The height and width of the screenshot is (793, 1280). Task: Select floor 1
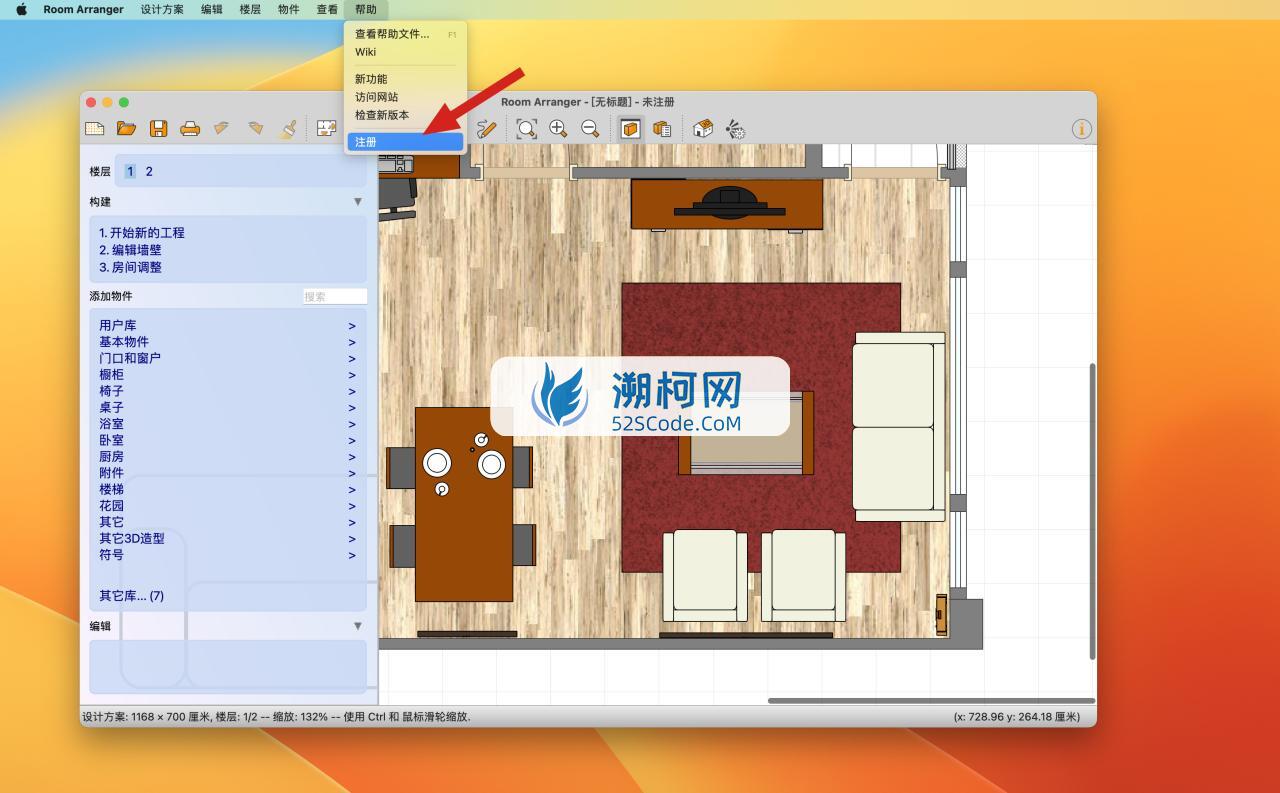pyautogui.click(x=130, y=171)
